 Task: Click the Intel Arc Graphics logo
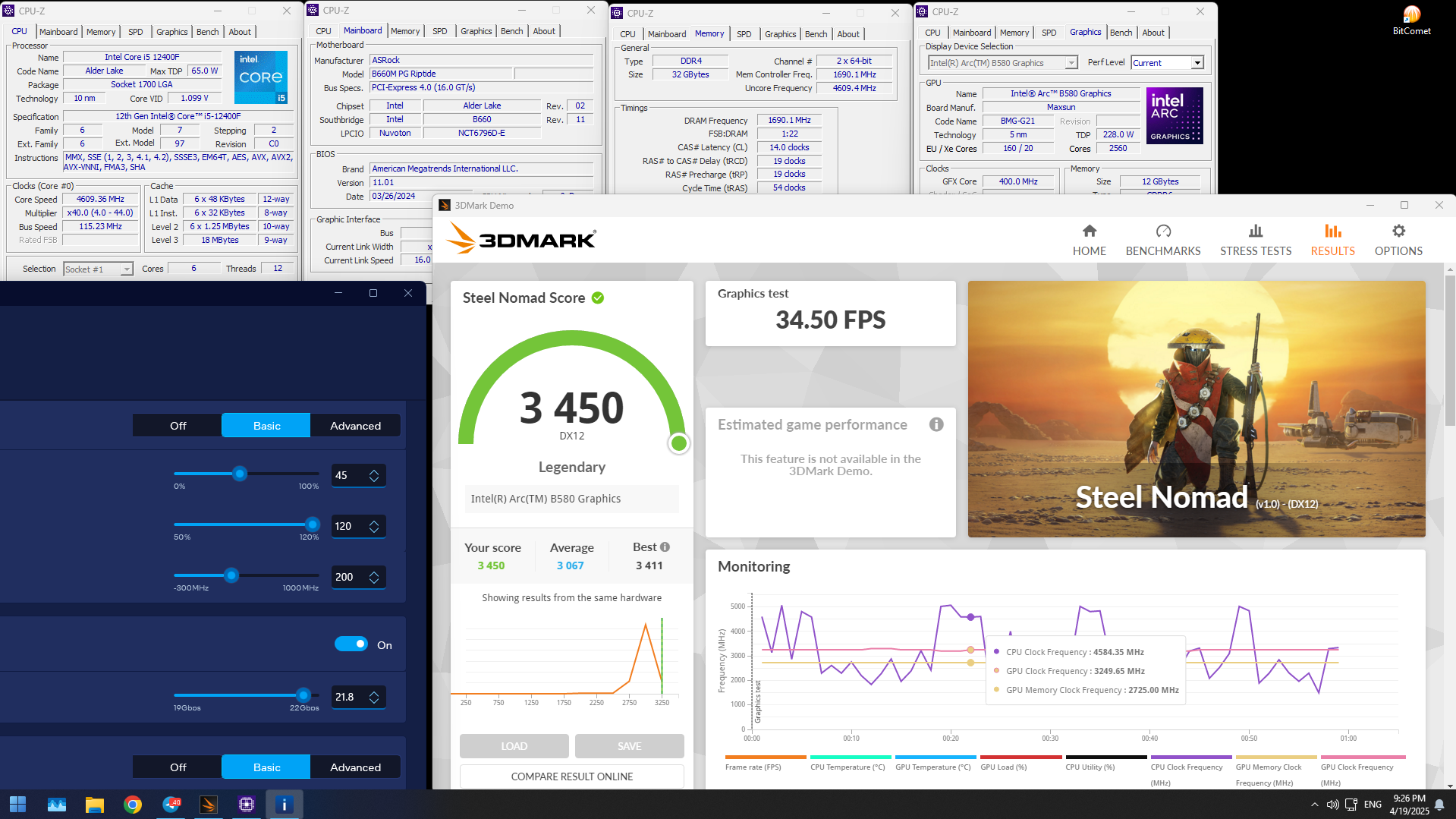[x=1175, y=115]
